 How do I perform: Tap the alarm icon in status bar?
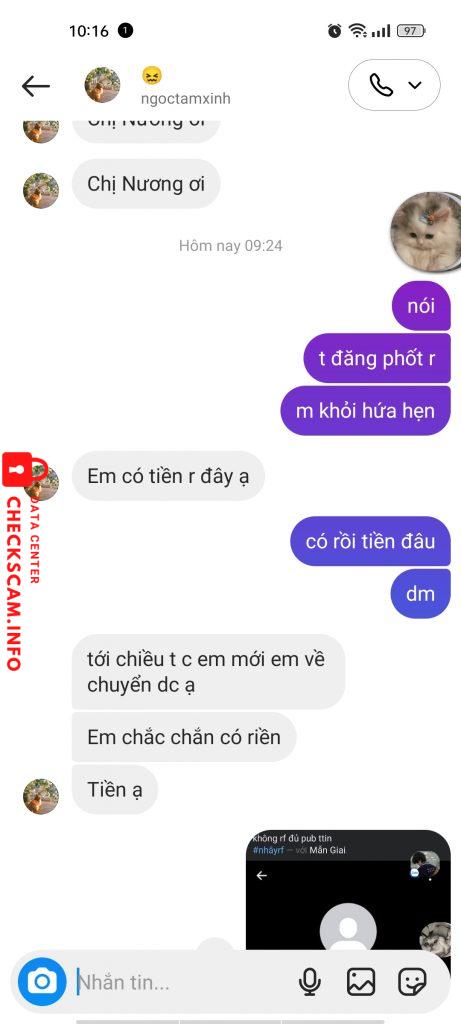point(334,30)
